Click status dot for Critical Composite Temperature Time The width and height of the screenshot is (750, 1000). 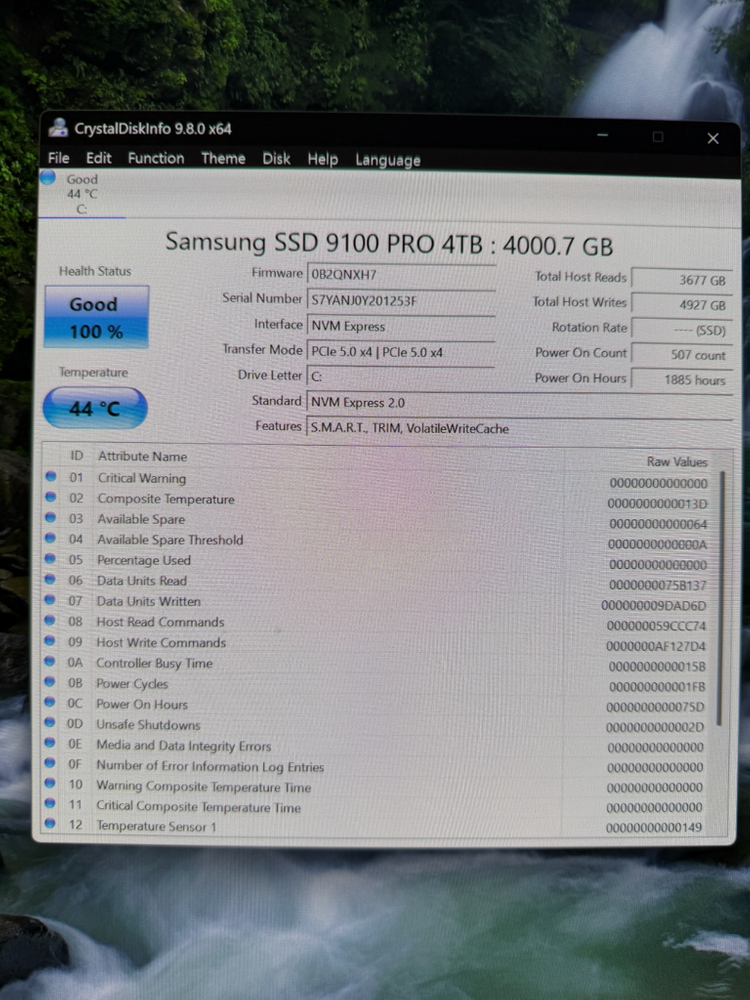point(50,804)
